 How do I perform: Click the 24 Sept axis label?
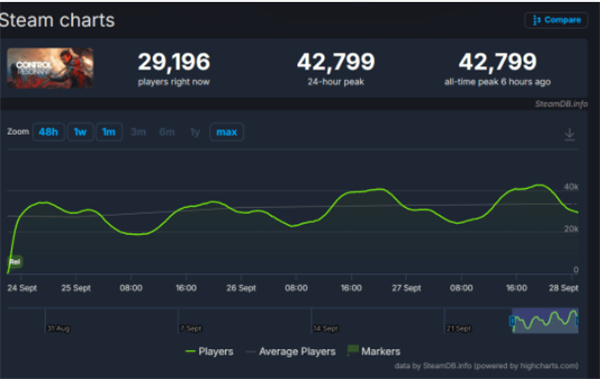pos(22,288)
